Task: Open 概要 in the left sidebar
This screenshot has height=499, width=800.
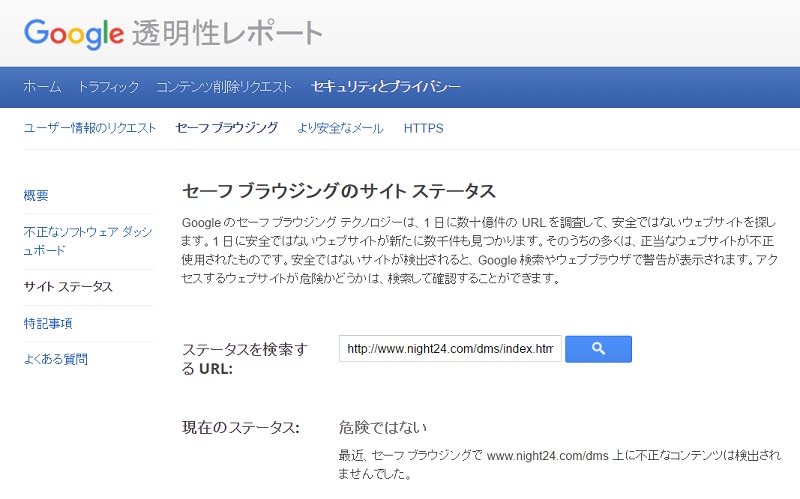Action: [x=36, y=195]
